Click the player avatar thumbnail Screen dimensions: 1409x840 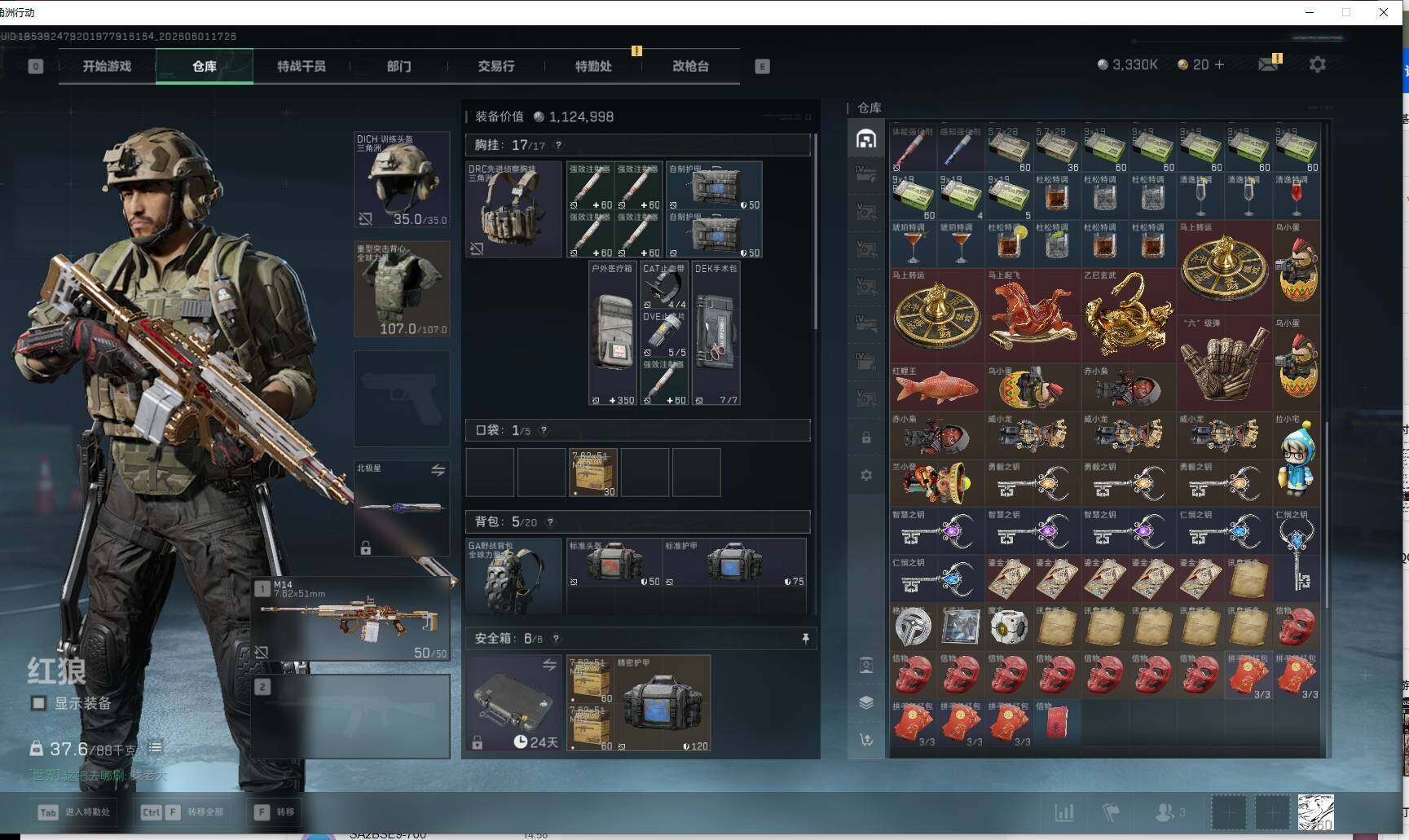[1315, 811]
